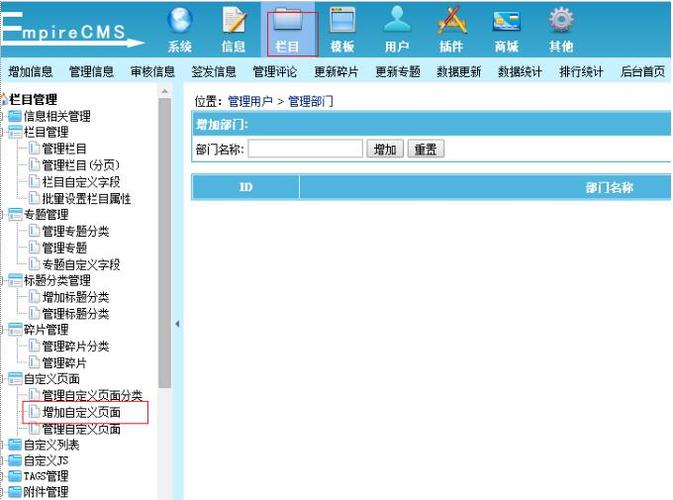
Task: Click the 增加 button to add department
Action: point(385,149)
